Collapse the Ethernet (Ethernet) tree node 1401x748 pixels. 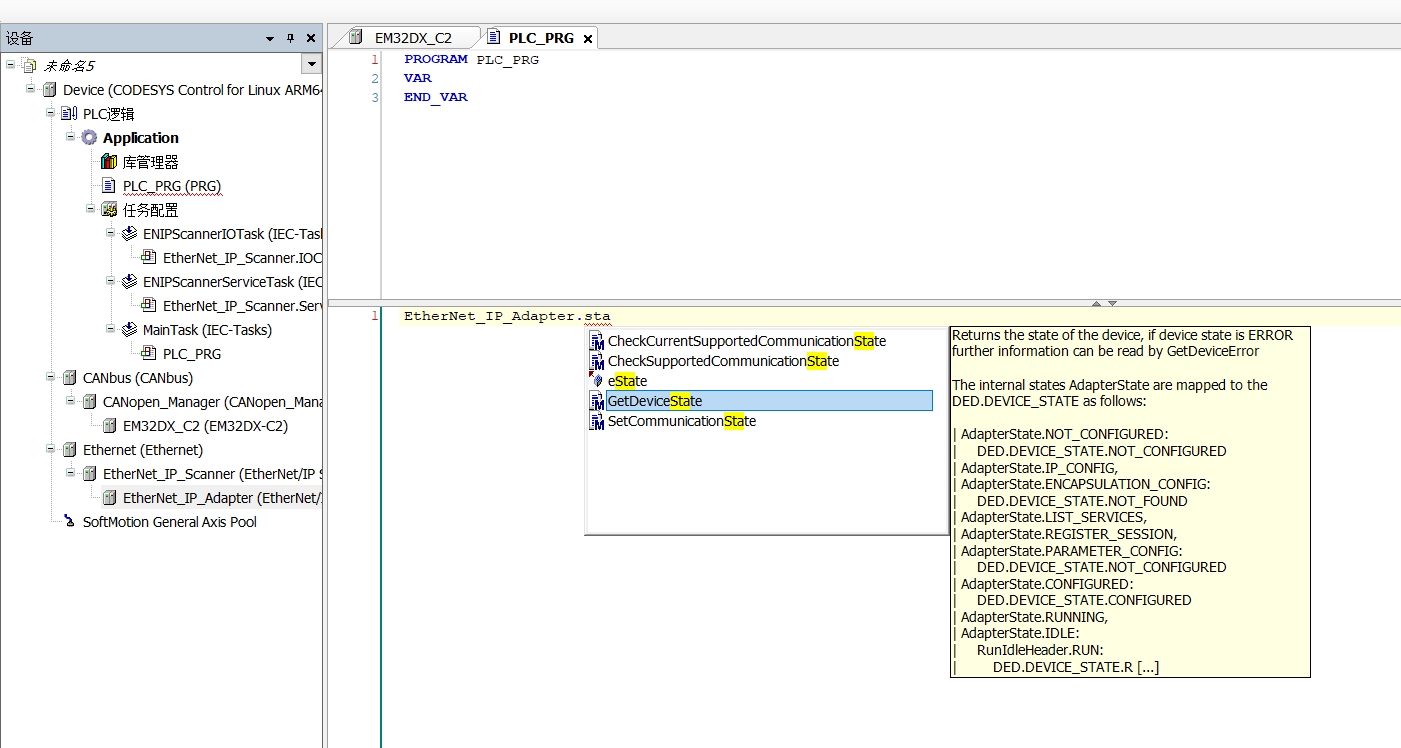[x=51, y=449]
